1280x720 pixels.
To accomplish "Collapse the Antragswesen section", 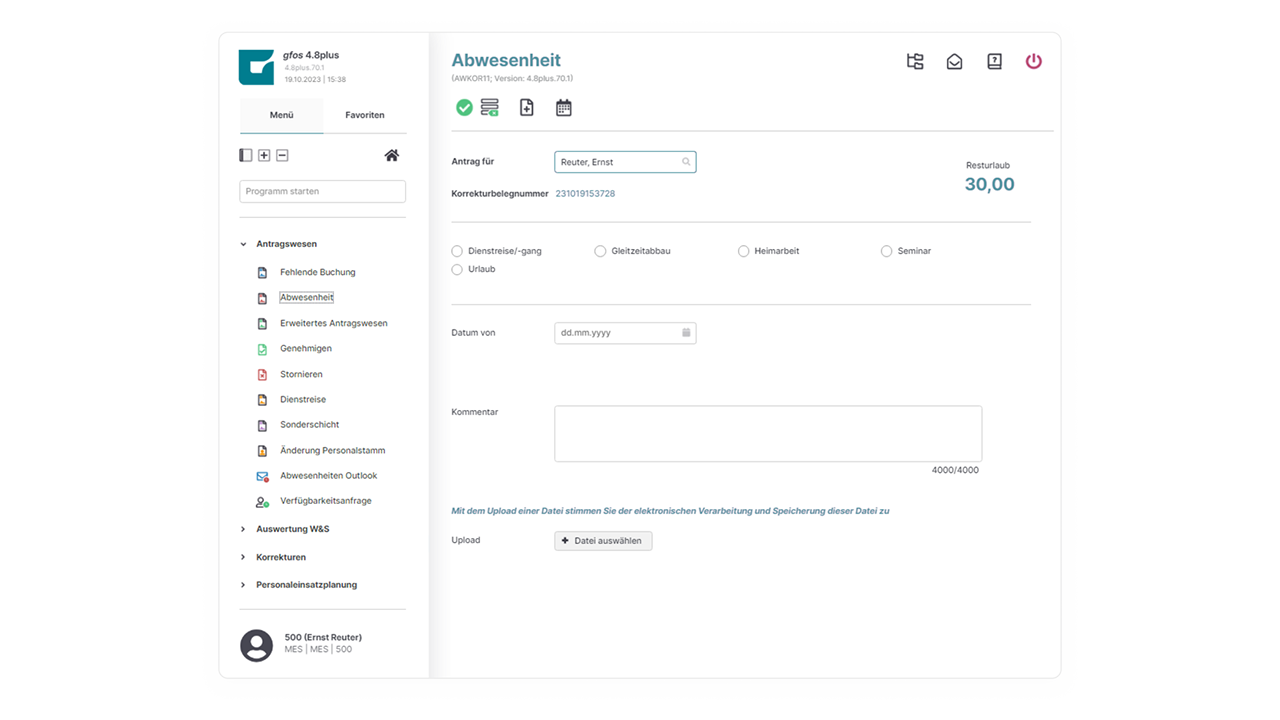I will 243,244.
